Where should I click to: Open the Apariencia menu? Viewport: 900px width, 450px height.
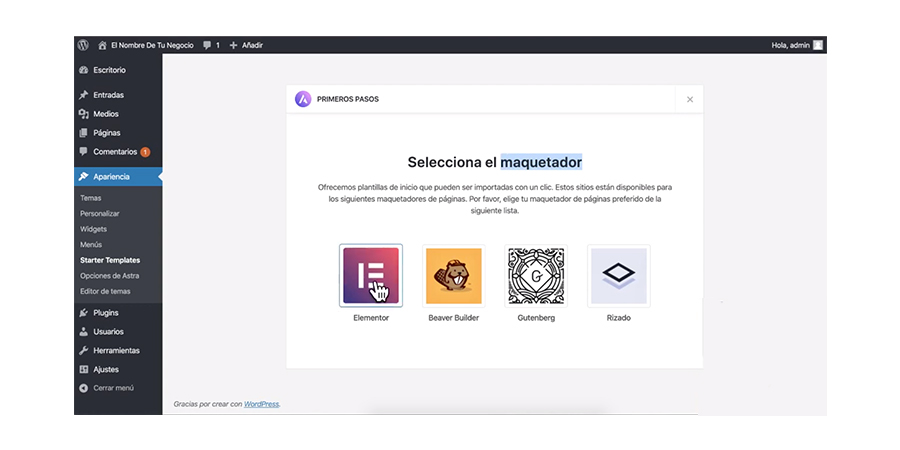[x=118, y=177]
